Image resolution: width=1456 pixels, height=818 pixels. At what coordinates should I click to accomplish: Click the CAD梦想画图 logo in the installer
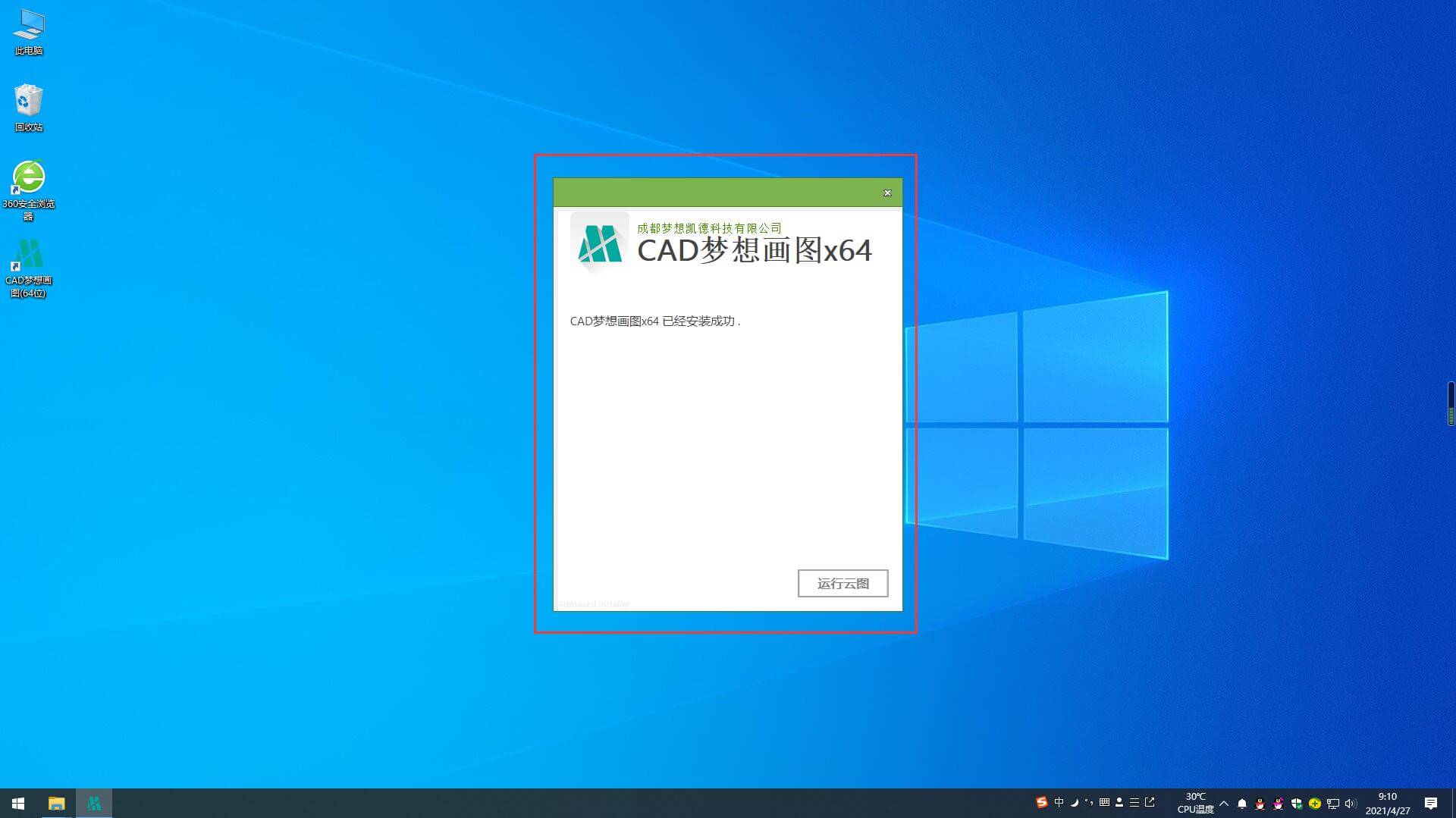[x=600, y=243]
